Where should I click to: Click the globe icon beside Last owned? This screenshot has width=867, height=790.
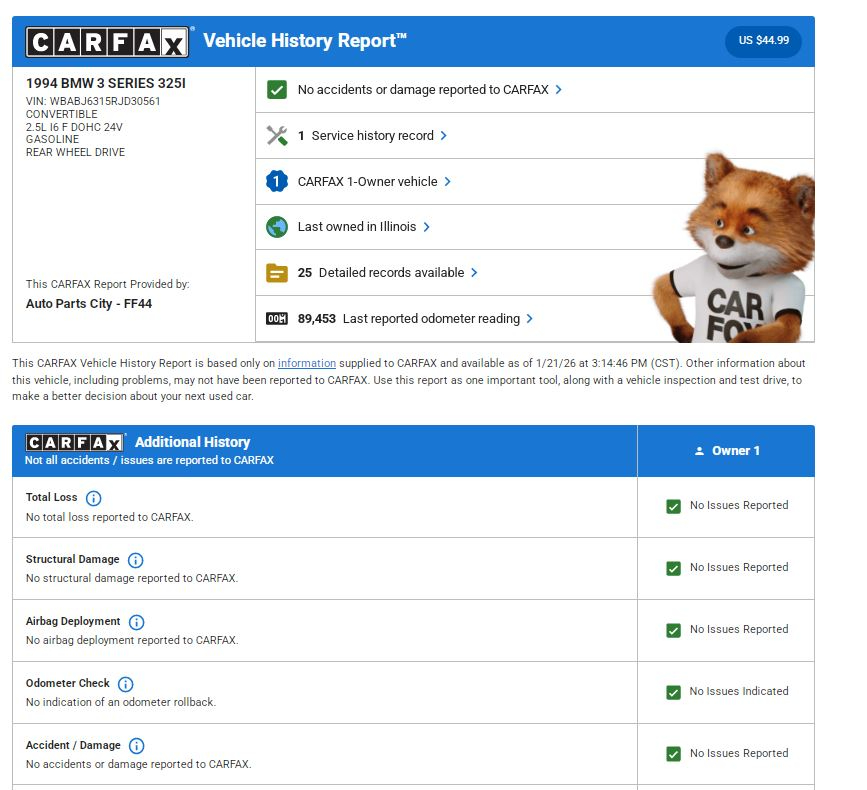(277, 227)
